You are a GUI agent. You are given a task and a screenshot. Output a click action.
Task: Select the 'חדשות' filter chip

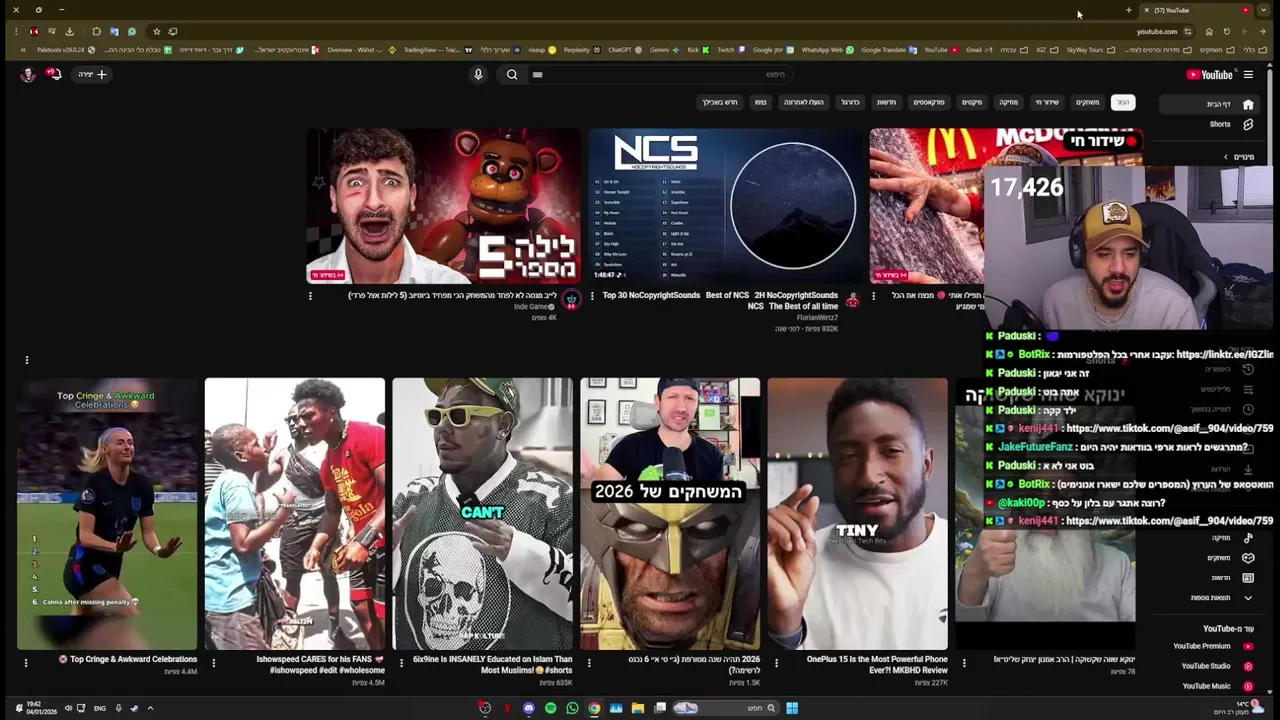(886, 102)
